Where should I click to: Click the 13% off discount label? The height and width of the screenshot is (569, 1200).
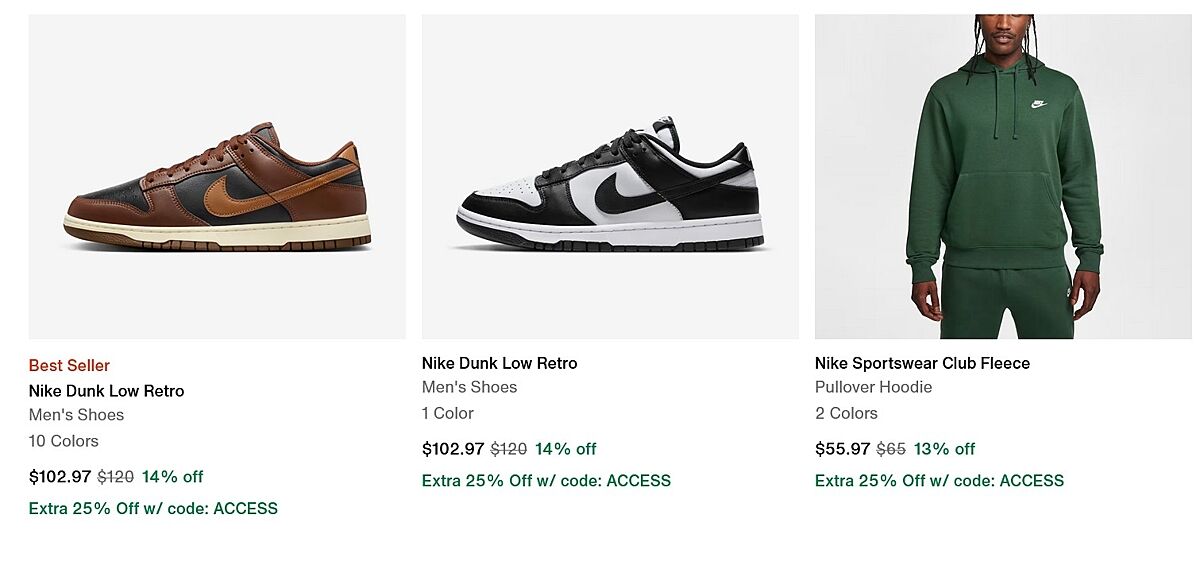(x=944, y=449)
